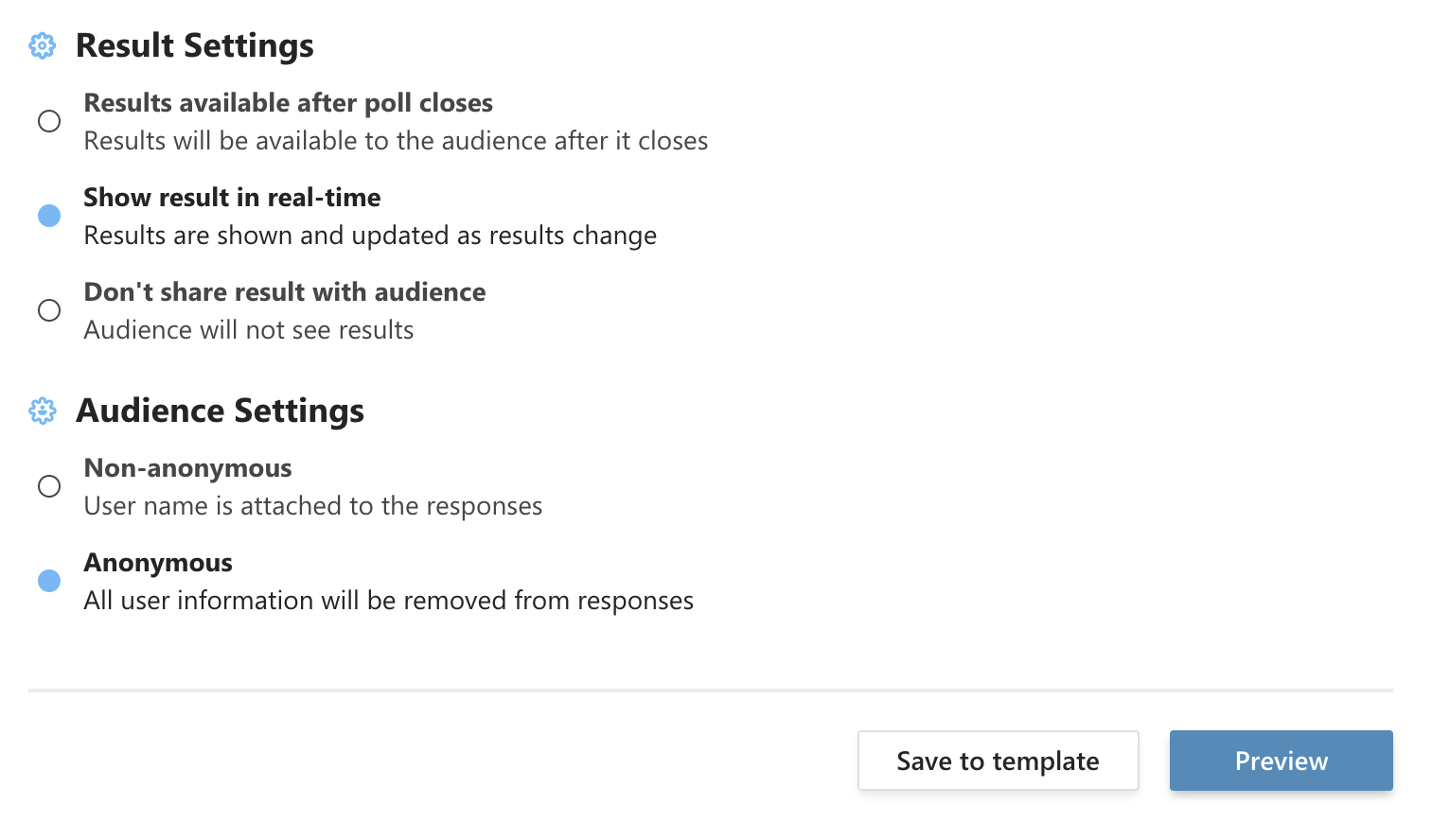This screenshot has width=1450, height=840.
Task: Click 'Audience will not see results' description
Action: pyautogui.click(x=248, y=329)
